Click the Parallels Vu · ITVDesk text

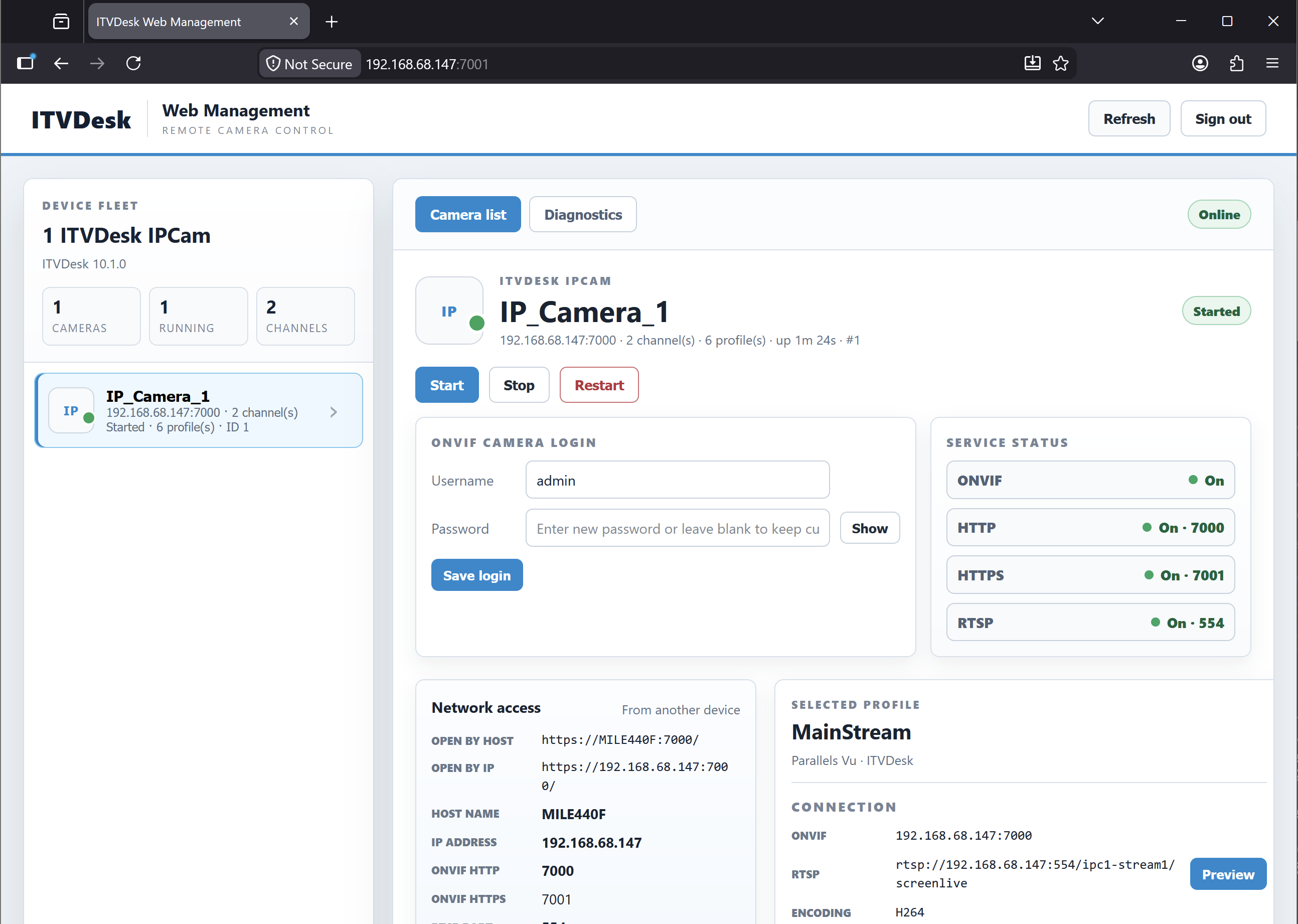[x=852, y=760]
